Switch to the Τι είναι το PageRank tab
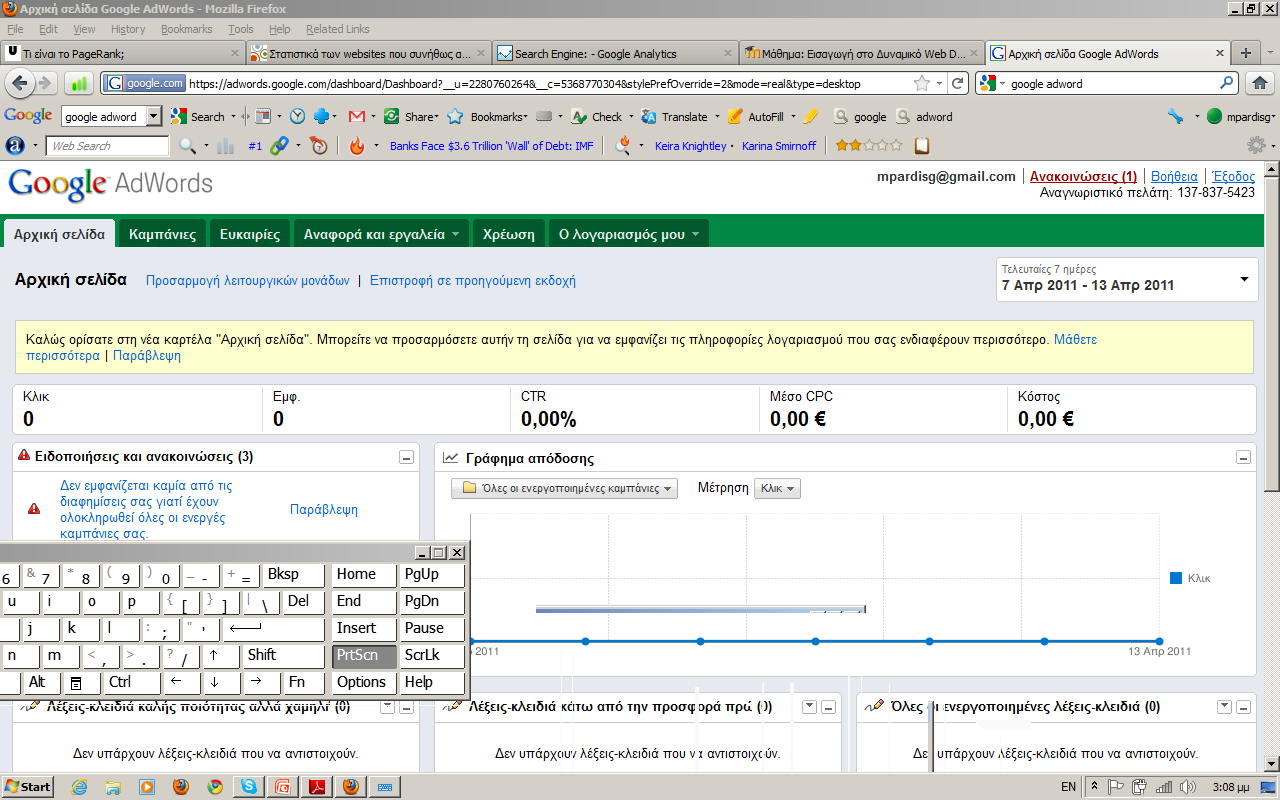 123,54
